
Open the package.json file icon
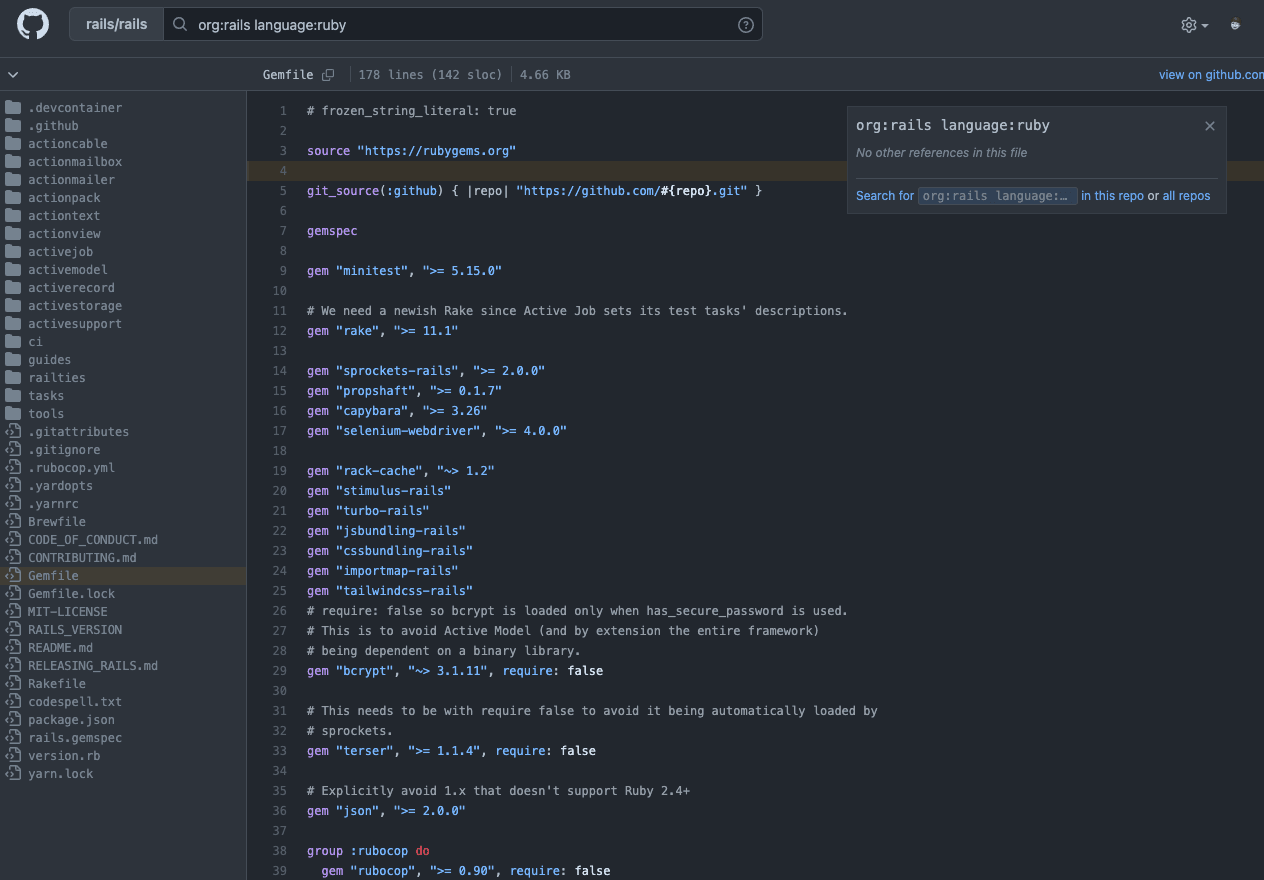(13, 720)
